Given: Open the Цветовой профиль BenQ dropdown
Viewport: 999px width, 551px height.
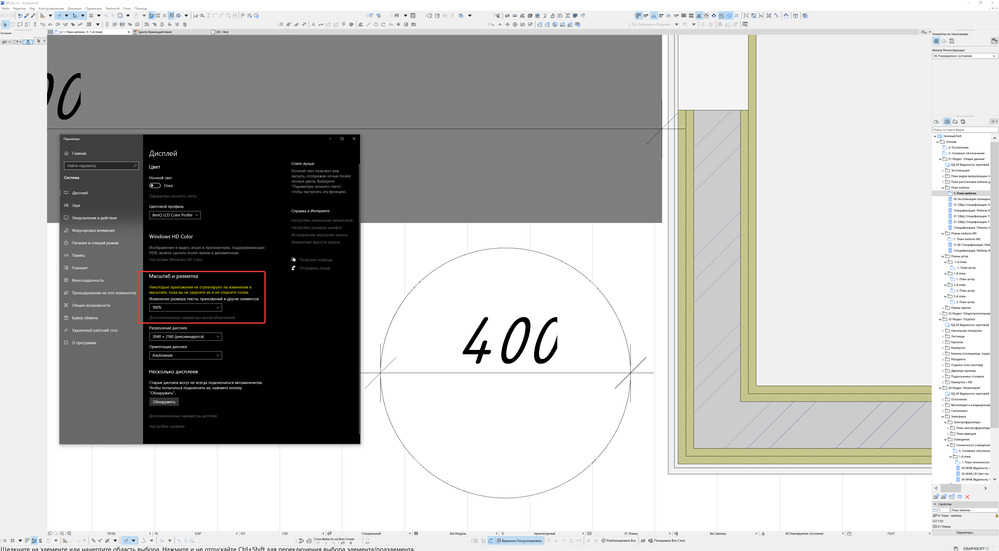Looking at the screenshot, I should [175, 215].
